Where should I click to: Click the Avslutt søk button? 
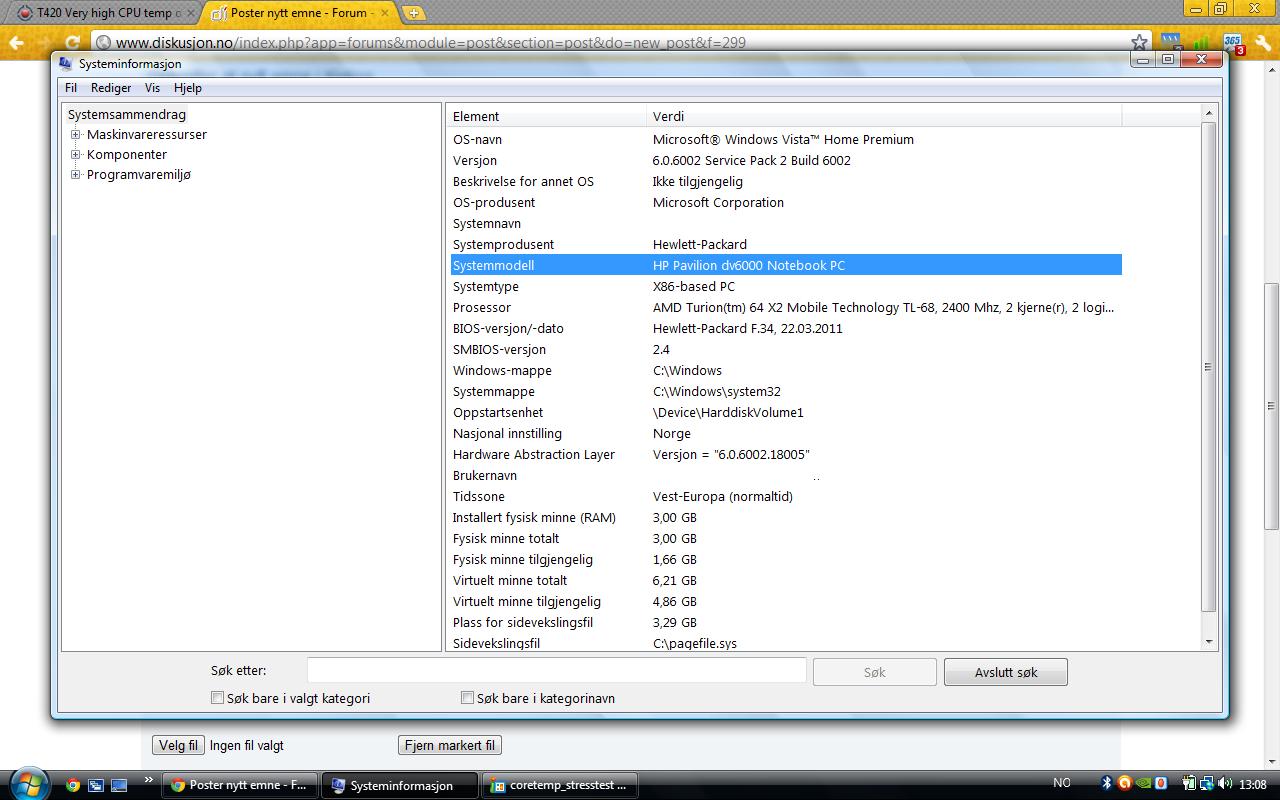(1006, 672)
